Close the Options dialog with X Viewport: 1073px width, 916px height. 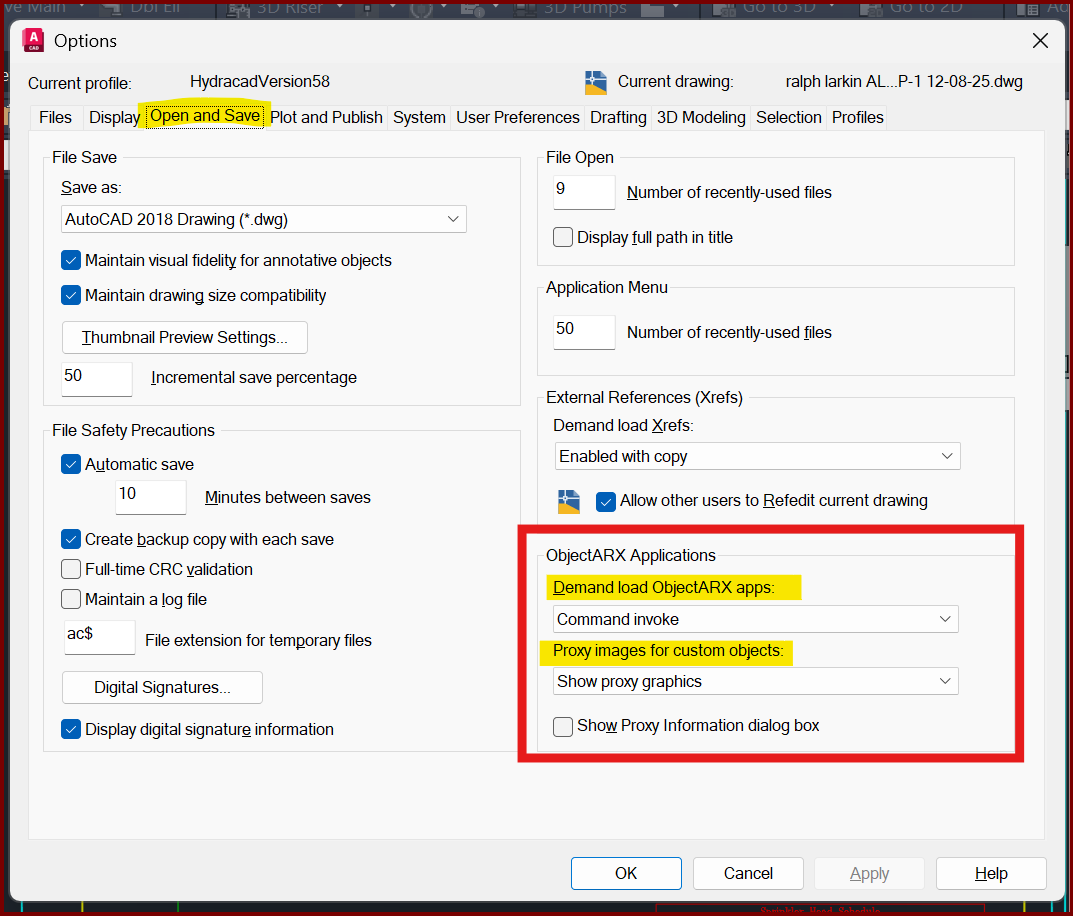(1040, 41)
